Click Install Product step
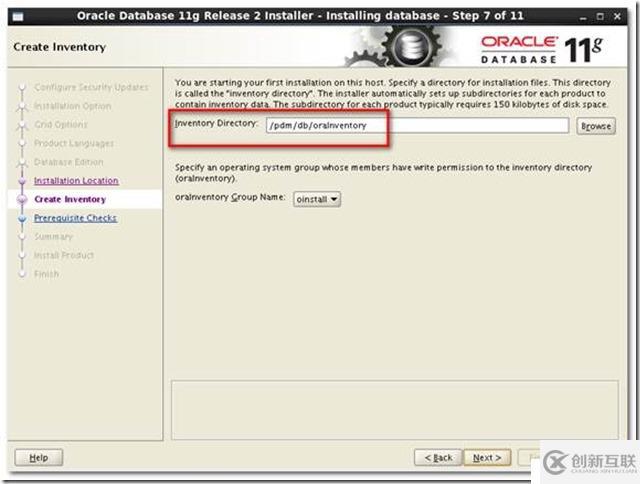The width and height of the screenshot is (640, 484). 64,255
